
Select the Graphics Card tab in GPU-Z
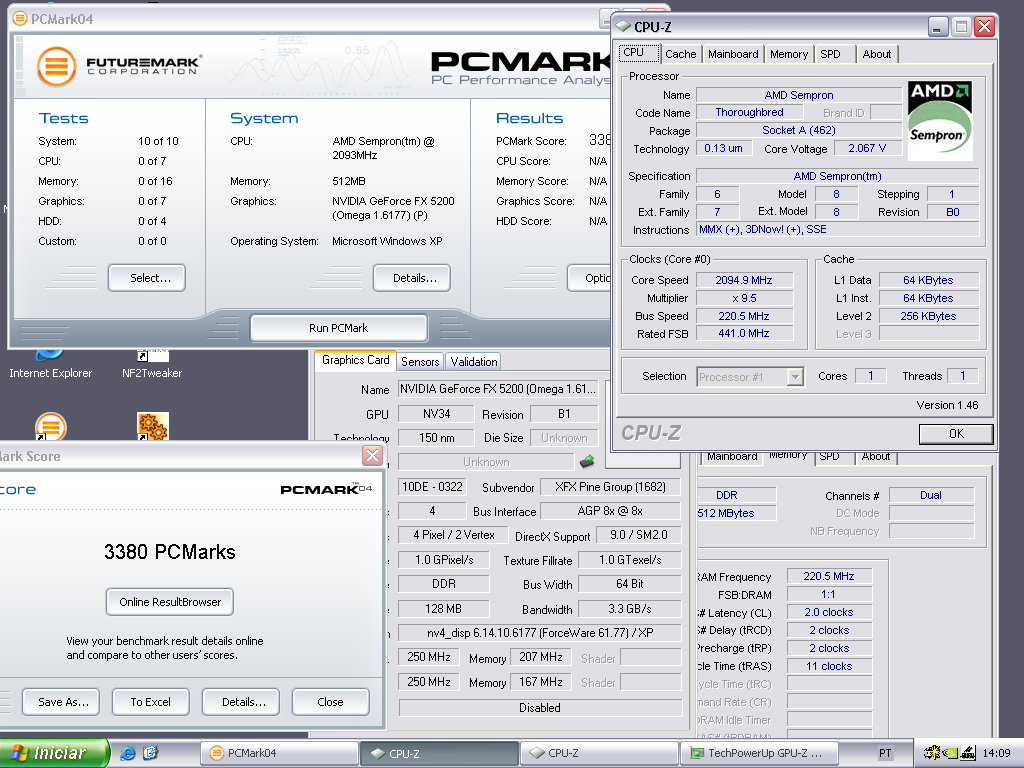click(355, 360)
